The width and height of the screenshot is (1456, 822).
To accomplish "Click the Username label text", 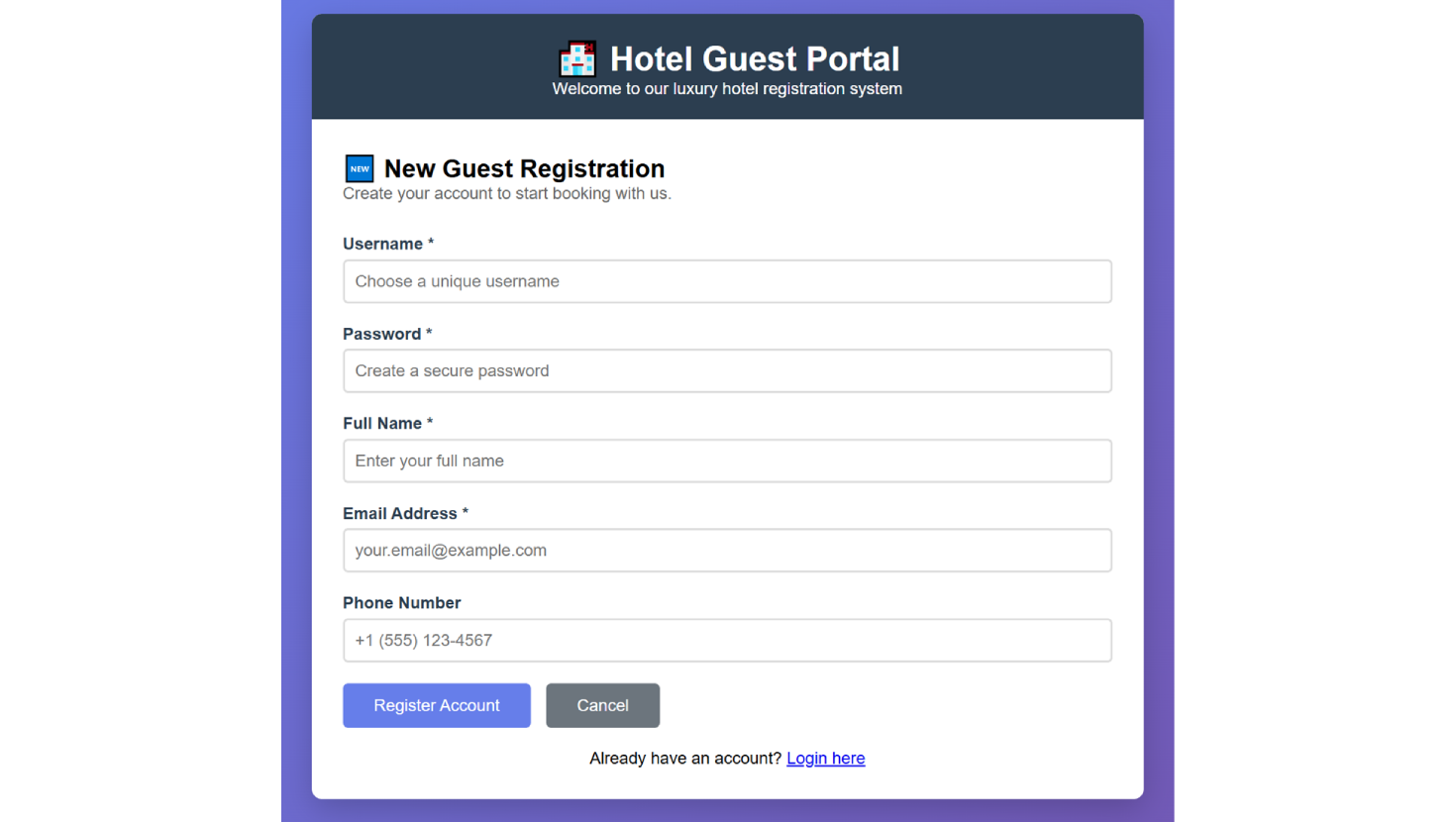I will (x=382, y=244).
